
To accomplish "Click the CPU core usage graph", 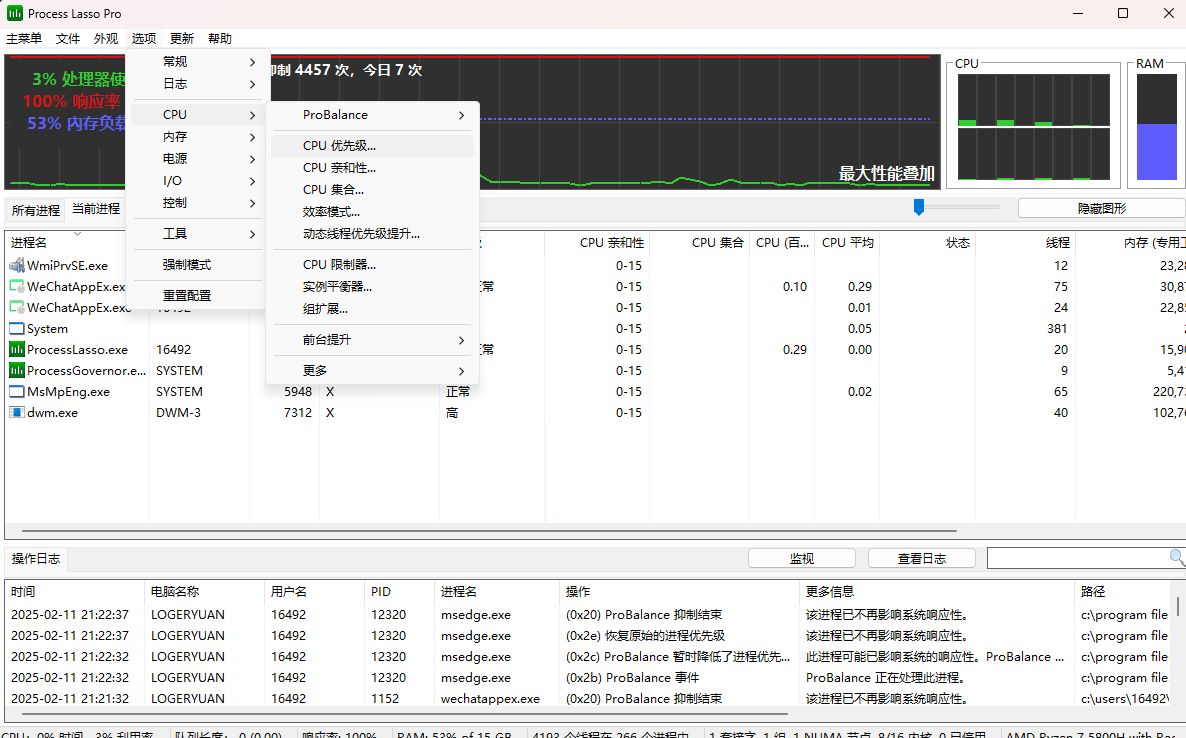I will 1033,126.
